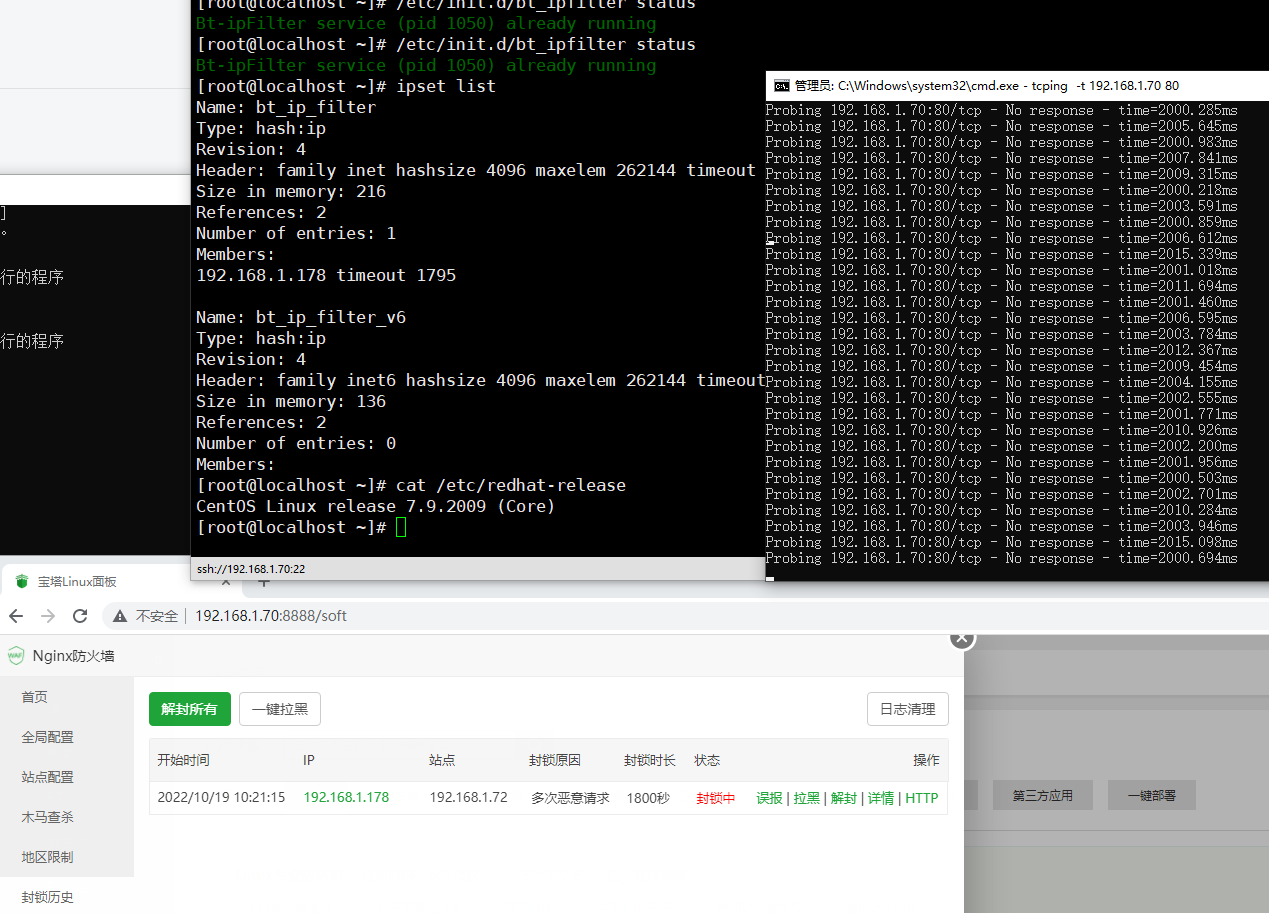Click the green terminal cursor at the prompt
The width and height of the screenshot is (1269, 913).
401,527
